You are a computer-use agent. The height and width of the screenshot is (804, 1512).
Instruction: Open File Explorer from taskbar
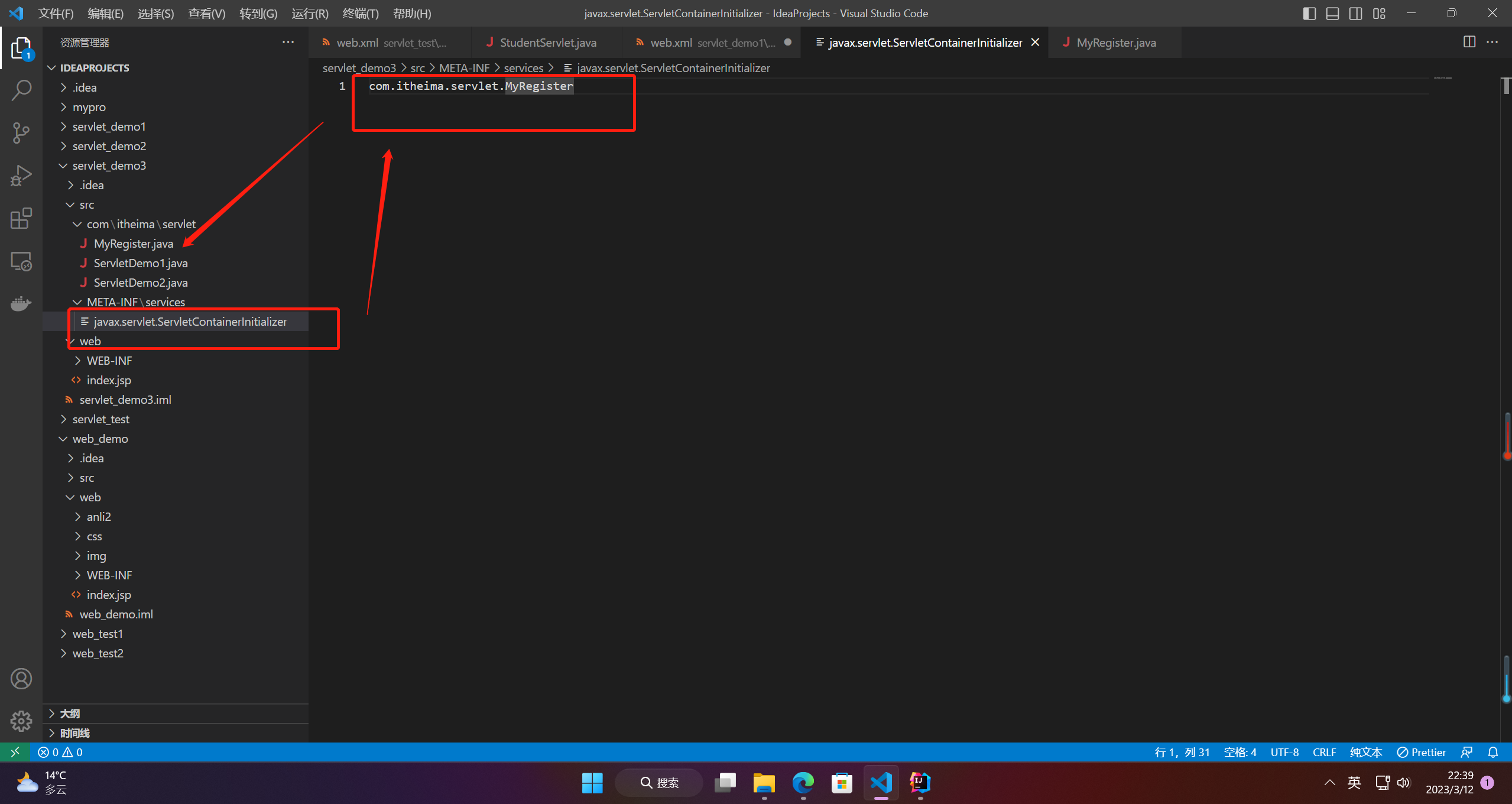pos(764,783)
